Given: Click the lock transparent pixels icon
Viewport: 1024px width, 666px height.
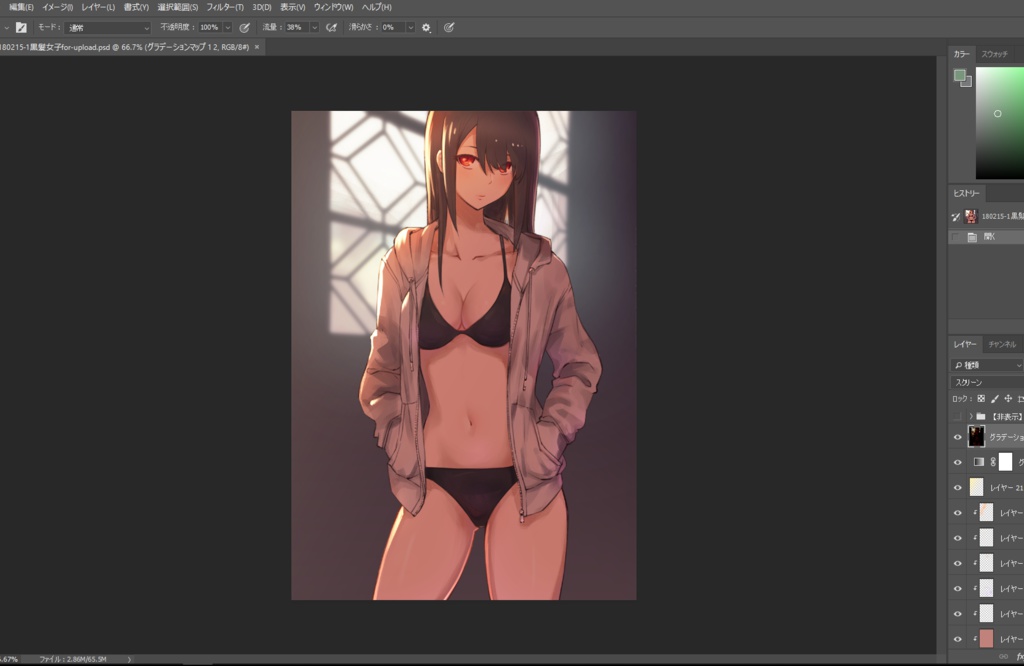Looking at the screenshot, I should tap(981, 399).
